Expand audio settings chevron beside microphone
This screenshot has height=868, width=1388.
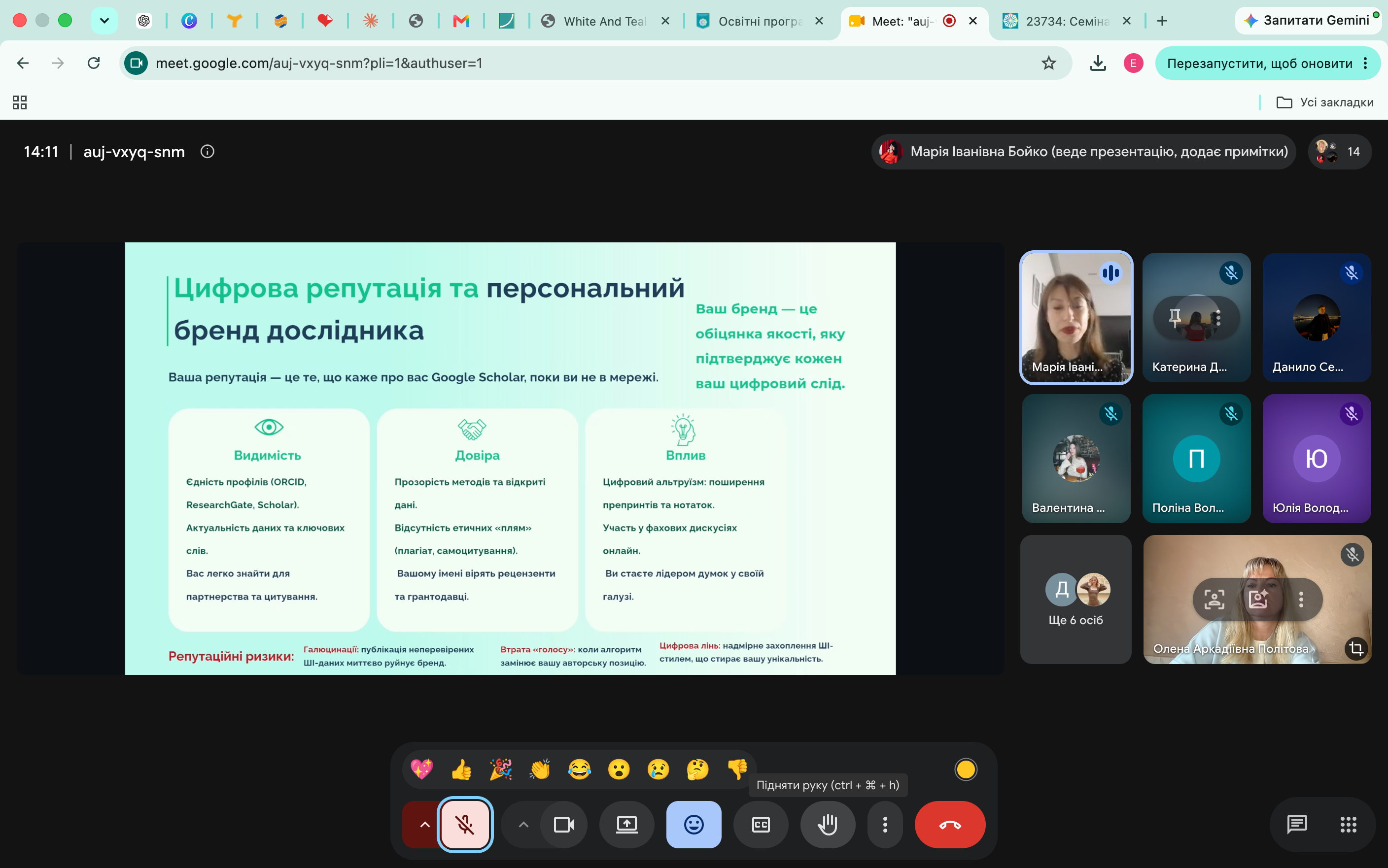(x=424, y=824)
